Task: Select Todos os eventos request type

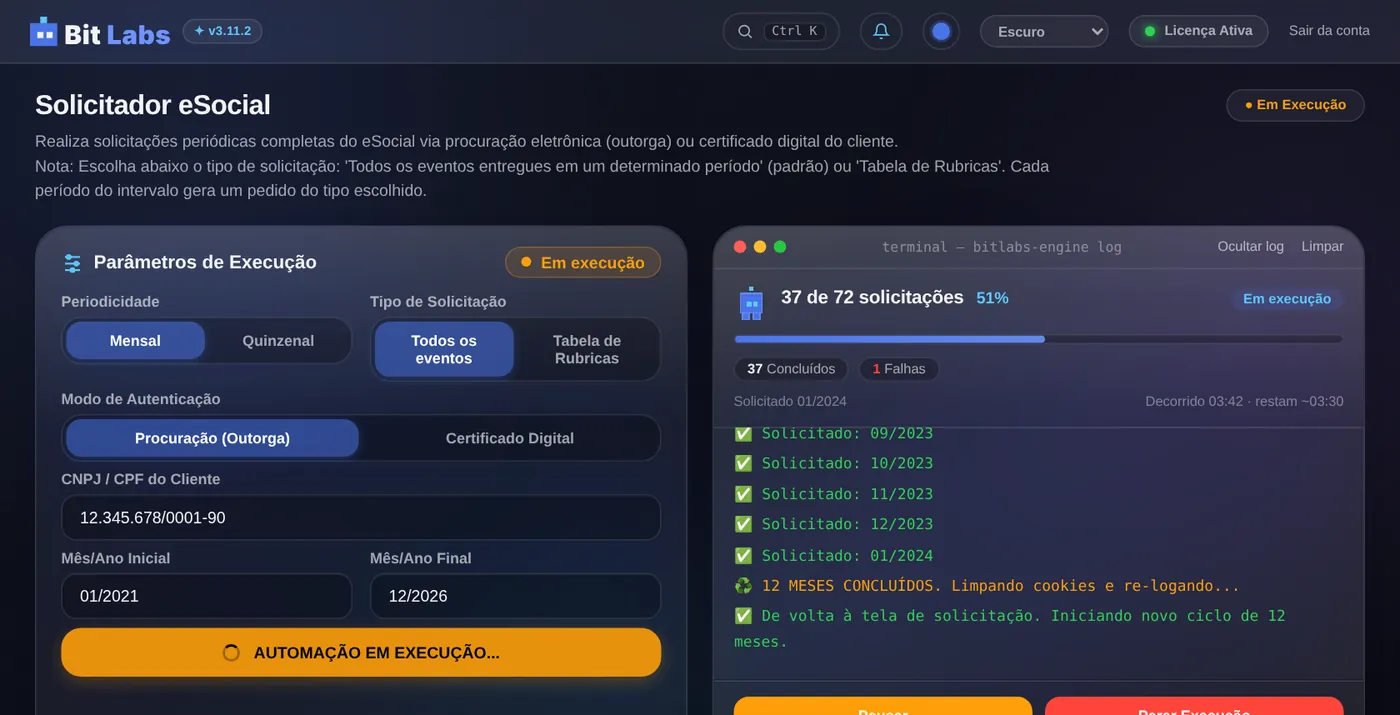Action: [444, 349]
